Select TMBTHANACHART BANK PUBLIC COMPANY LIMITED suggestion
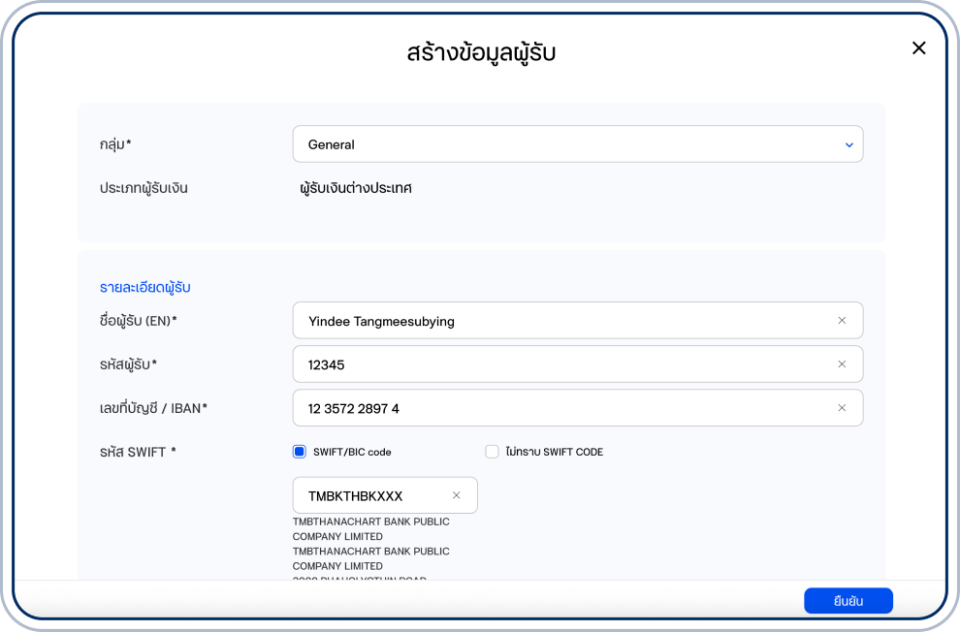The width and height of the screenshot is (960, 632). point(371,528)
